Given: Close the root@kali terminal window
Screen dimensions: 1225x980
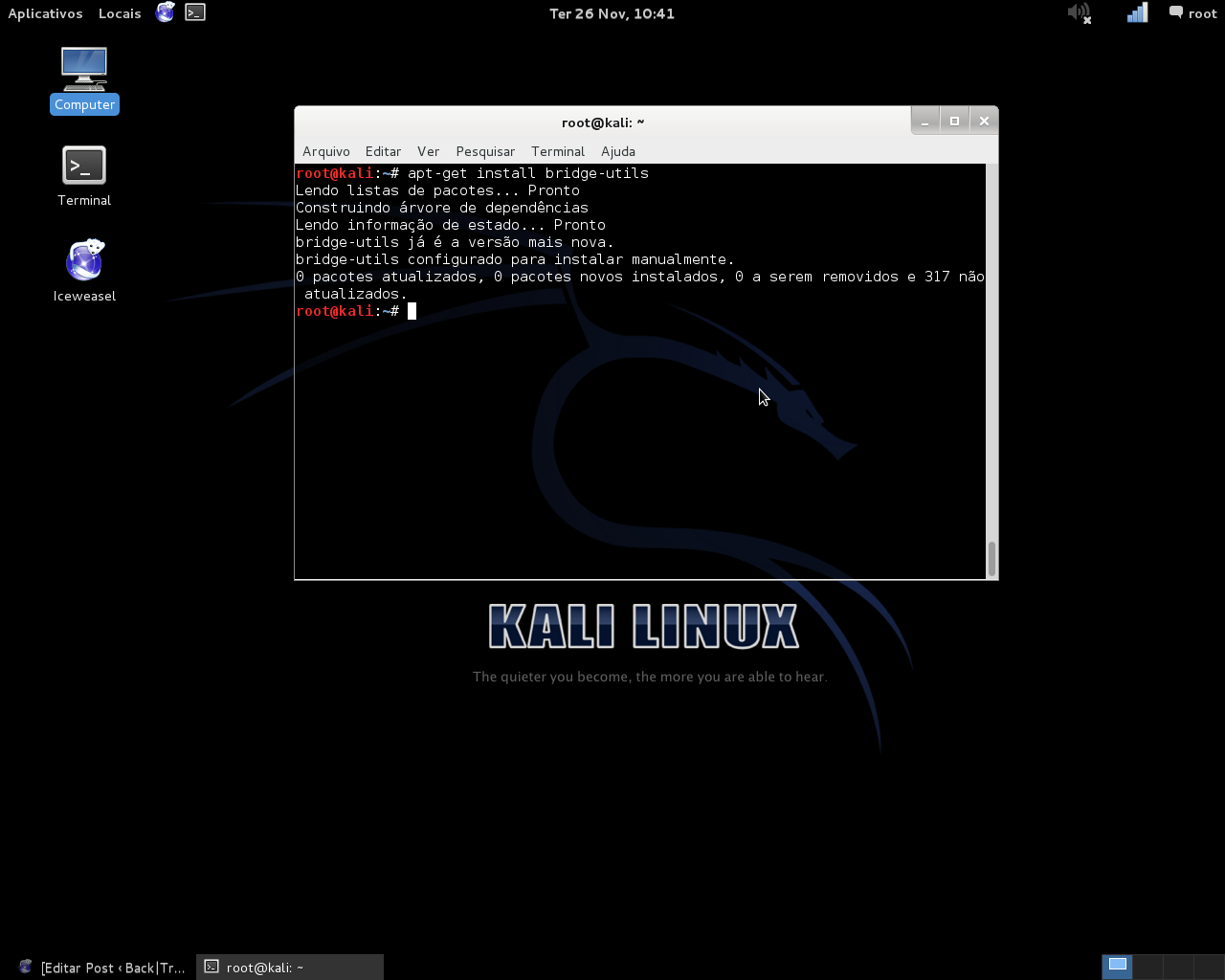Looking at the screenshot, I should (x=984, y=121).
